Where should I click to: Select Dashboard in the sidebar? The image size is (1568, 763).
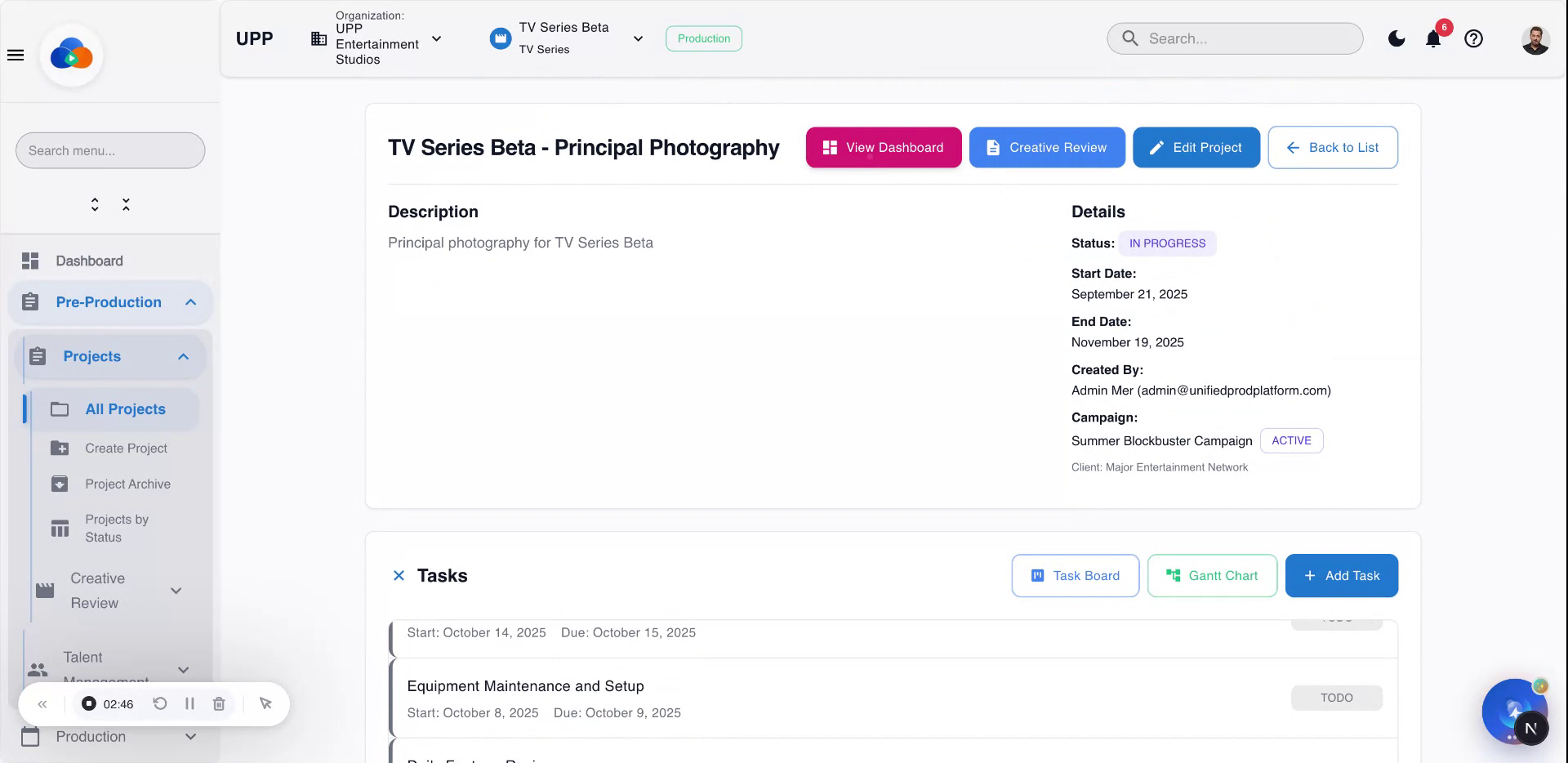[89, 261]
